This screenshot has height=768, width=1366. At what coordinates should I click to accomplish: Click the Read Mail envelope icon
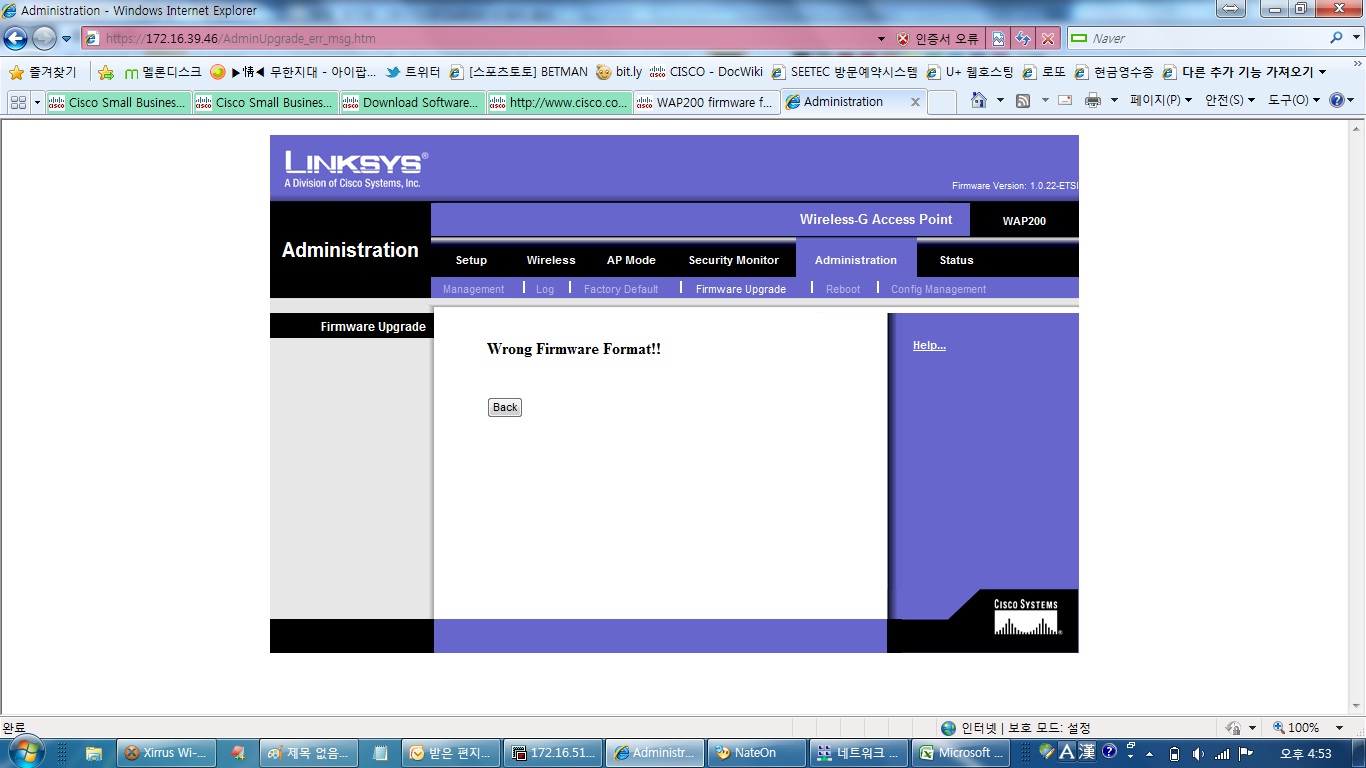click(1065, 101)
